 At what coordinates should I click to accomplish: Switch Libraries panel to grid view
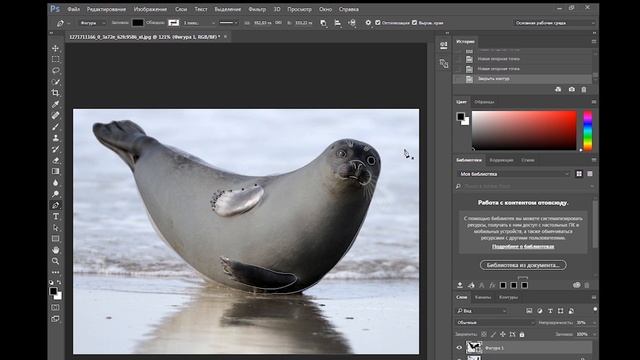click(x=579, y=174)
